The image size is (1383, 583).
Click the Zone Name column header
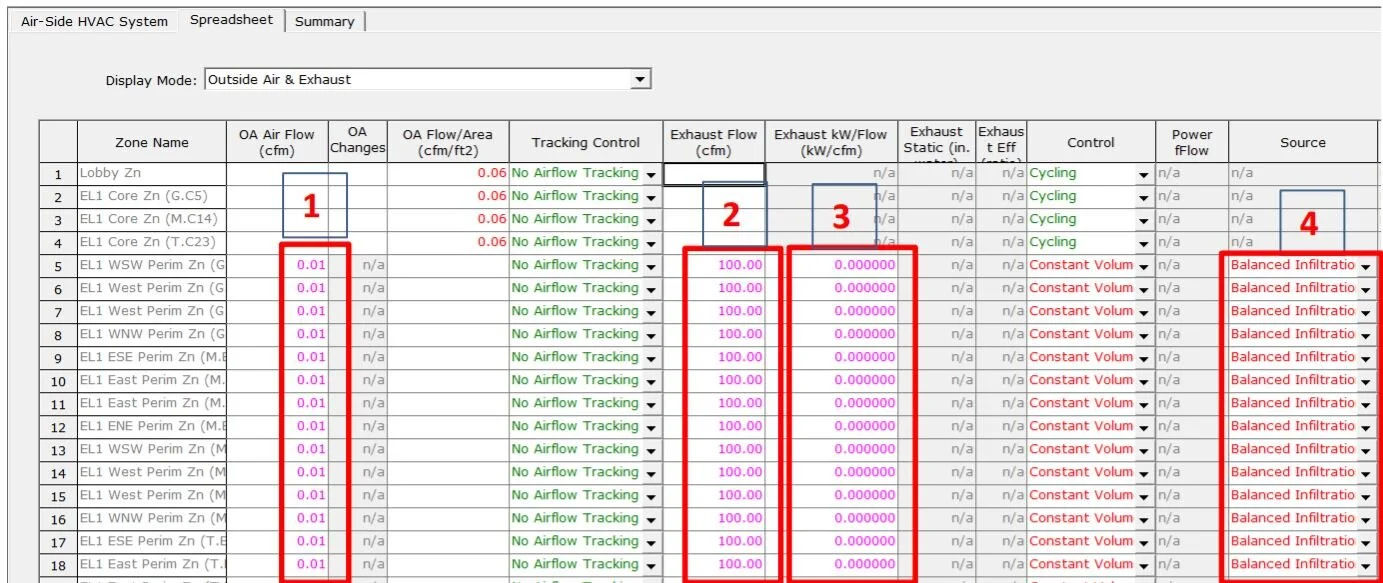pos(152,142)
